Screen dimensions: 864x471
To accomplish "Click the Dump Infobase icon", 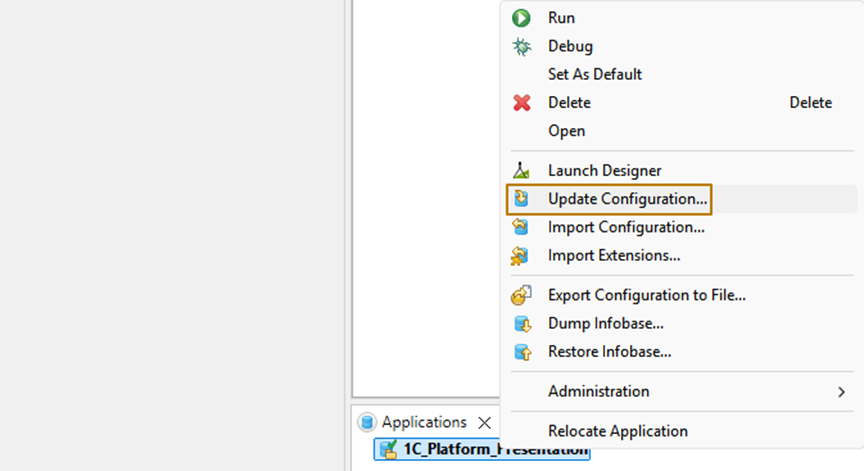I will point(521,324).
